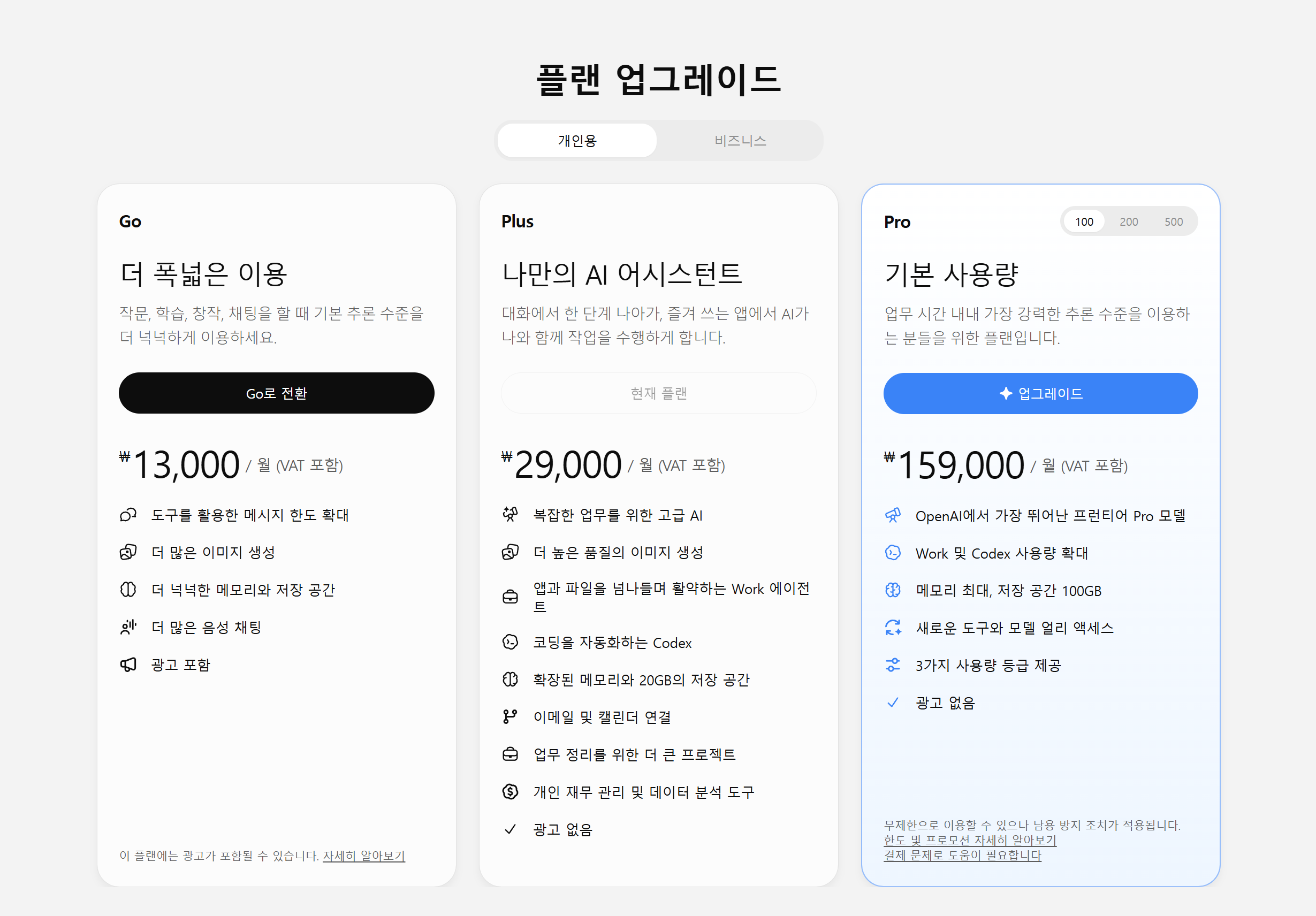Click the voice icon beside 더 많은 음성 채팅
The height and width of the screenshot is (916, 1316).
(x=128, y=627)
